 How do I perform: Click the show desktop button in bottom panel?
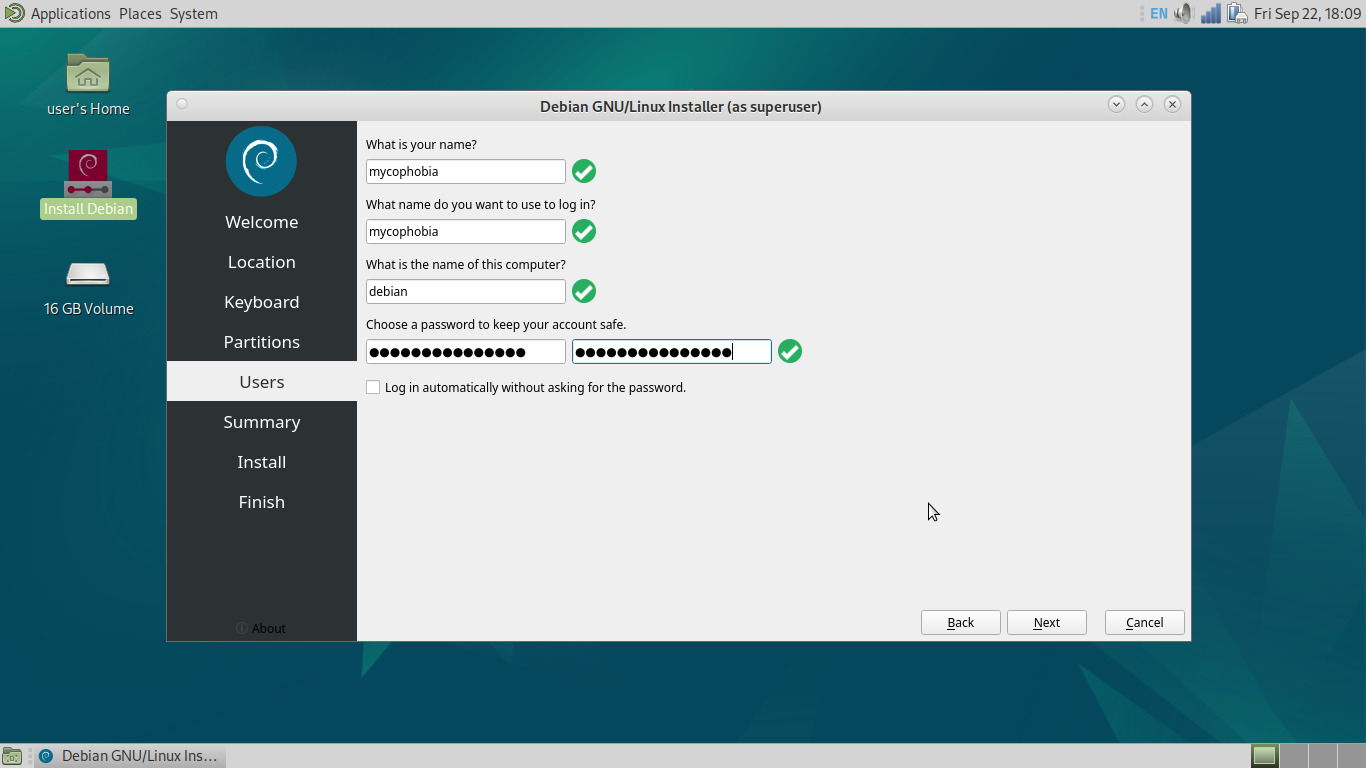[x=11, y=756]
